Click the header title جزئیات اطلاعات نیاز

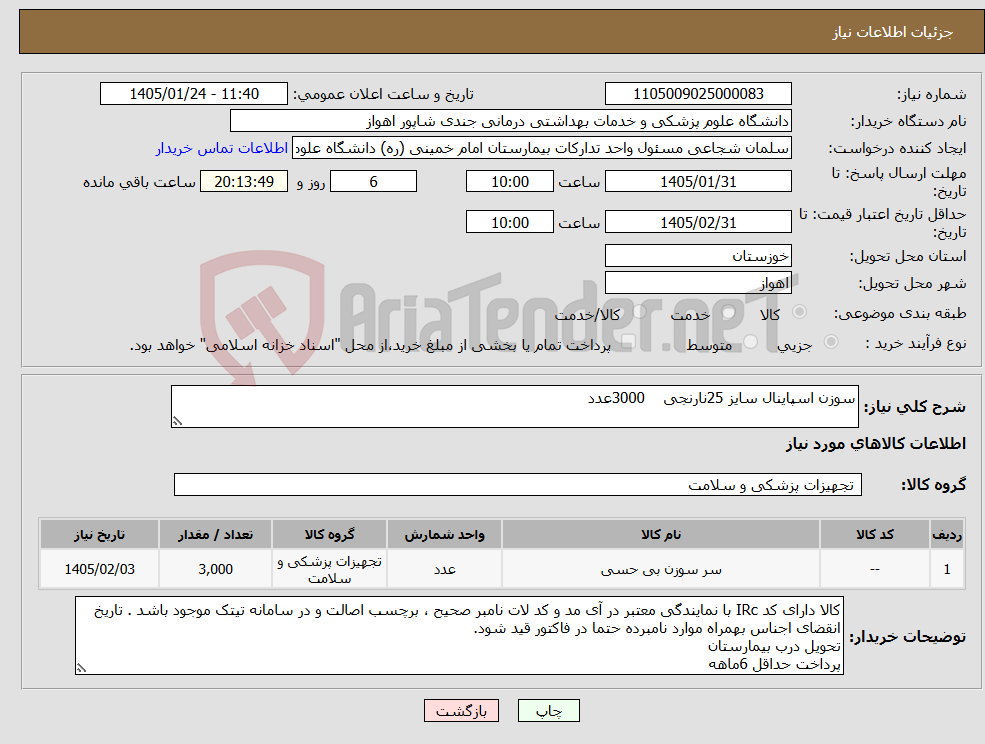point(893,32)
